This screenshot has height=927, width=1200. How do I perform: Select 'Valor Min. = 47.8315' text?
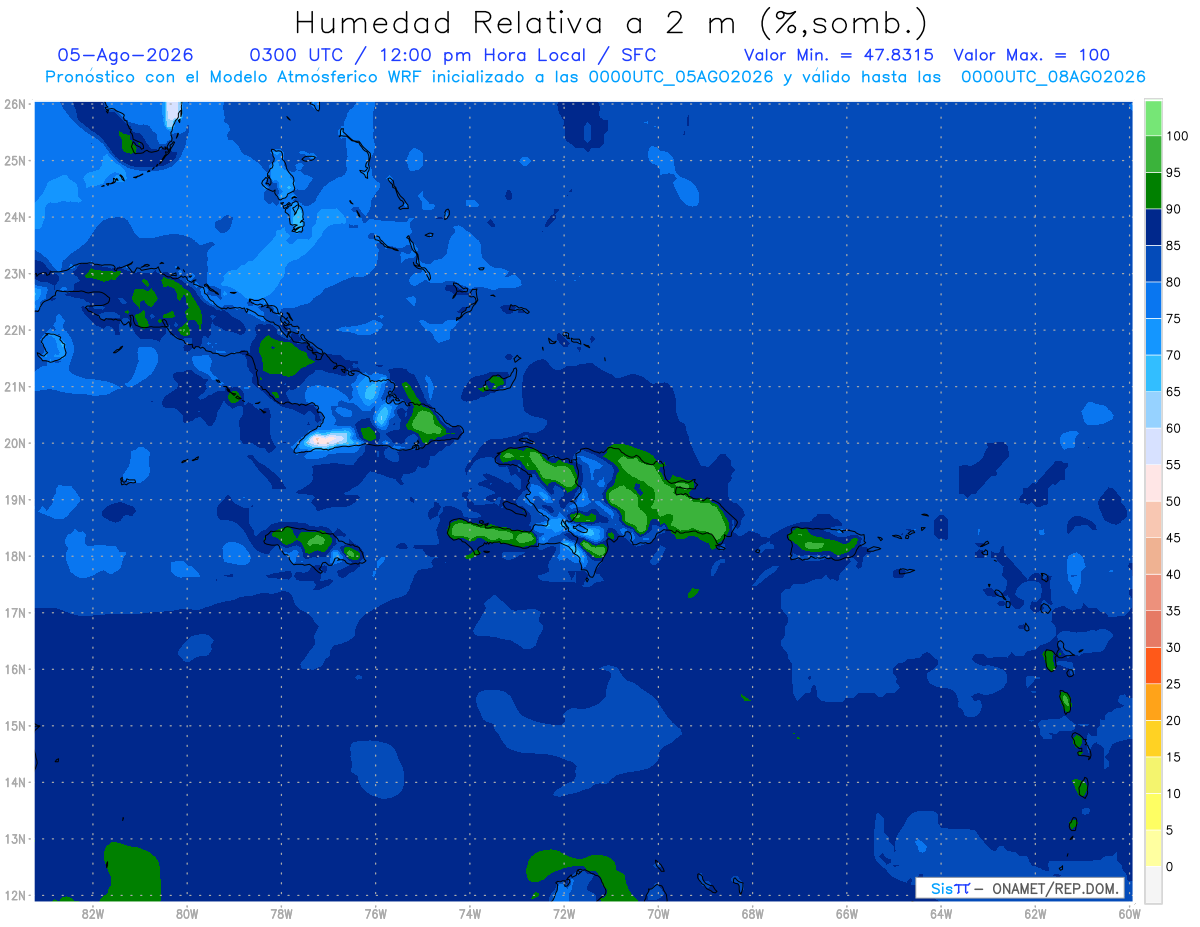click(x=839, y=55)
